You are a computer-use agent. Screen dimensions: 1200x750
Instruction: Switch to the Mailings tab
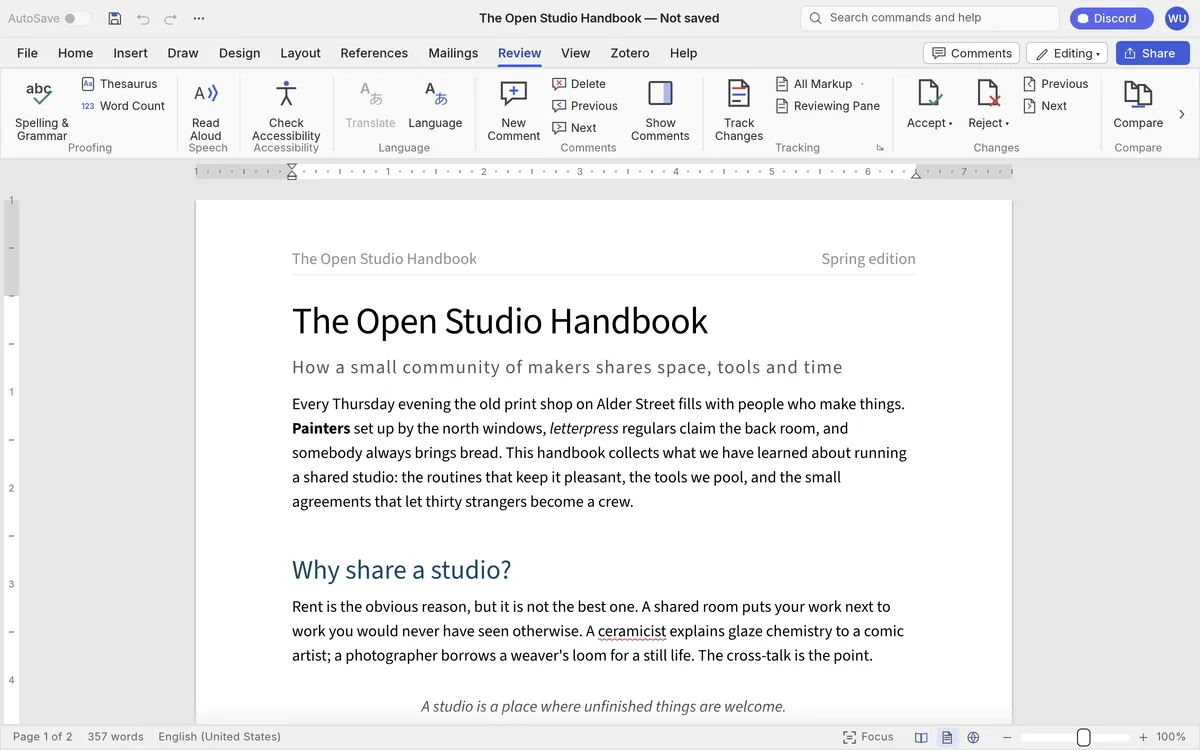tap(453, 53)
